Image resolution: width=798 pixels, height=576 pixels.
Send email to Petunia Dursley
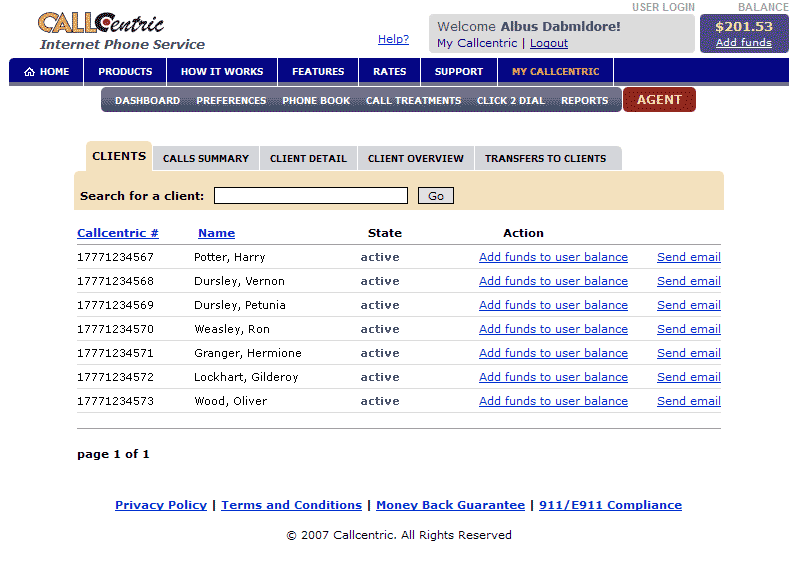pos(689,305)
